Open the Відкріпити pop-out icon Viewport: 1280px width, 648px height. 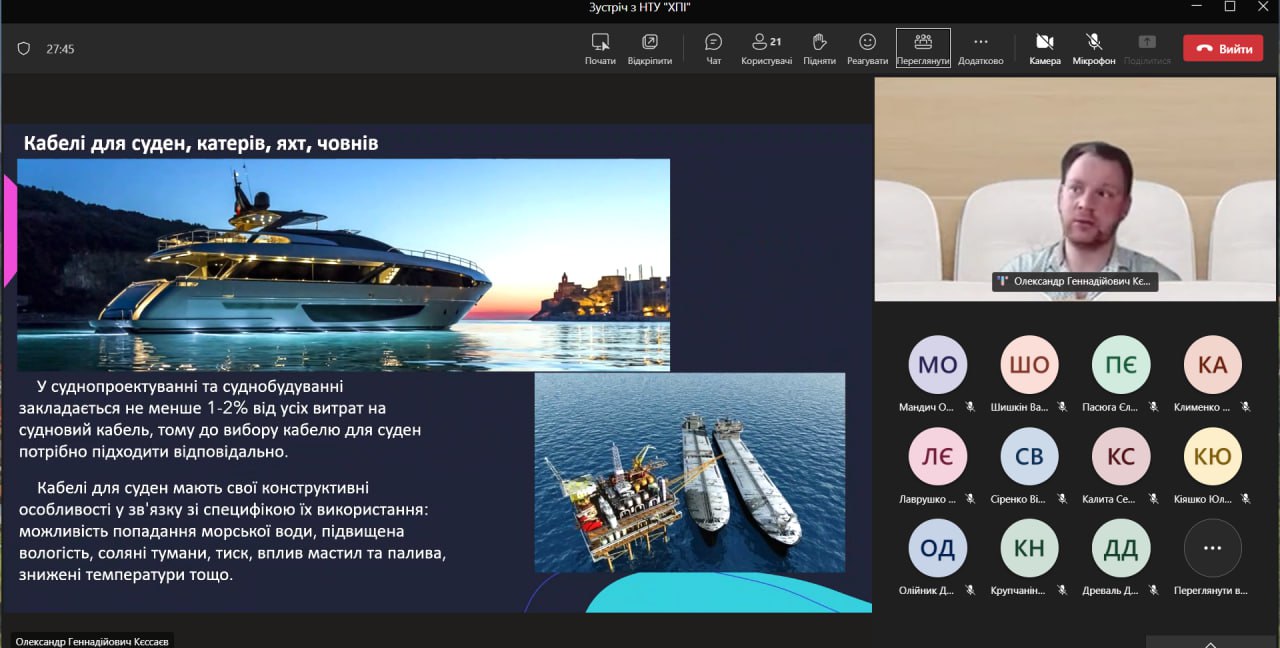coord(650,42)
